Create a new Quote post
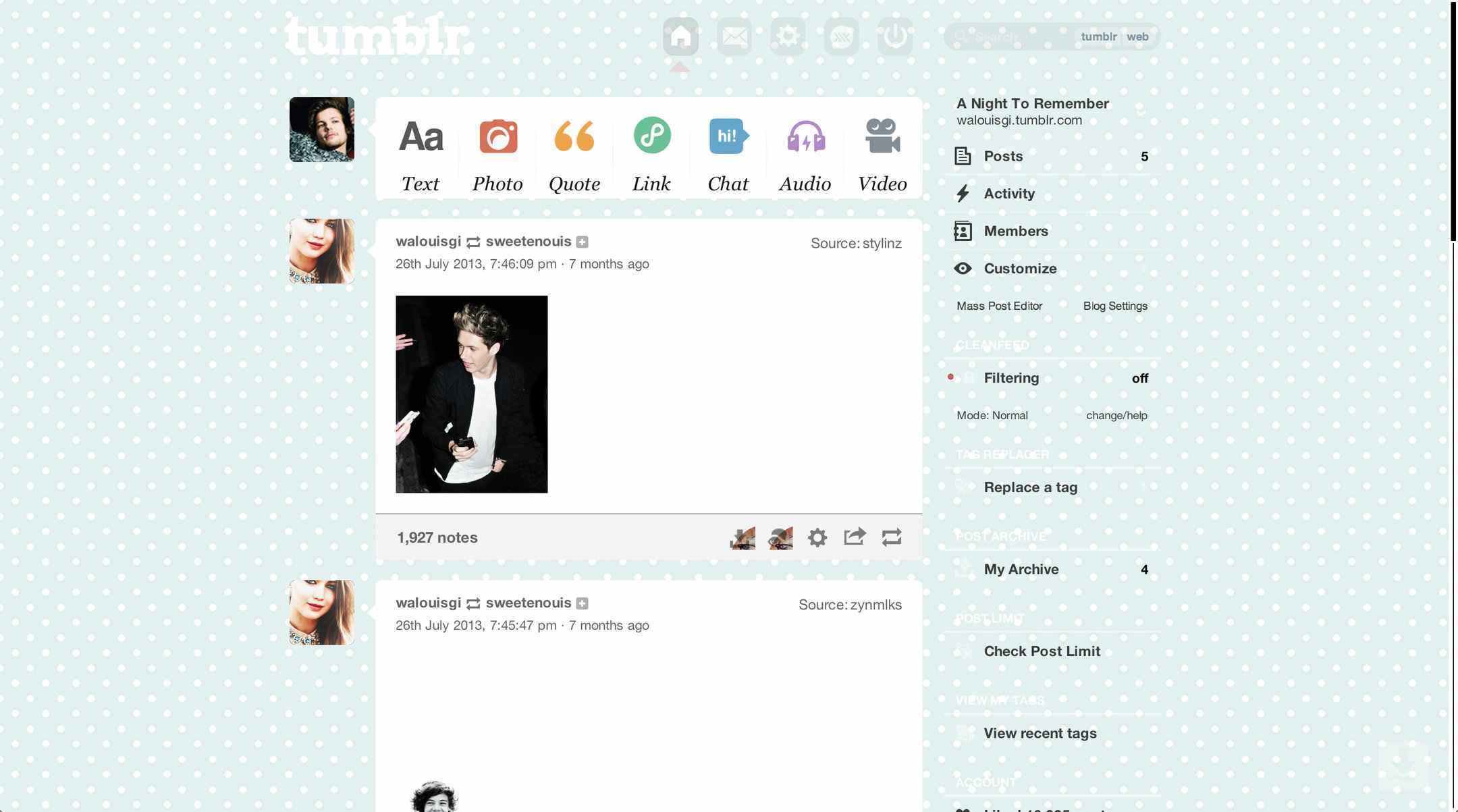1458x812 pixels. 574,155
